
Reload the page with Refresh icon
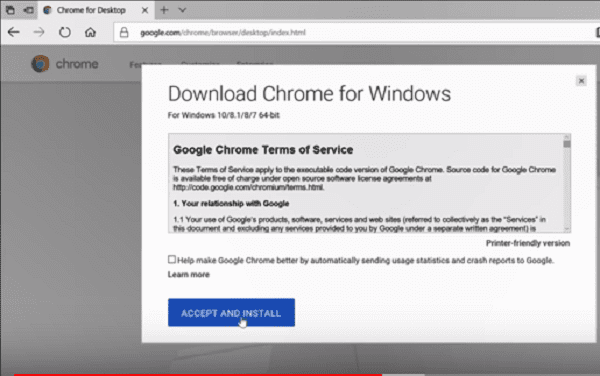(x=65, y=32)
